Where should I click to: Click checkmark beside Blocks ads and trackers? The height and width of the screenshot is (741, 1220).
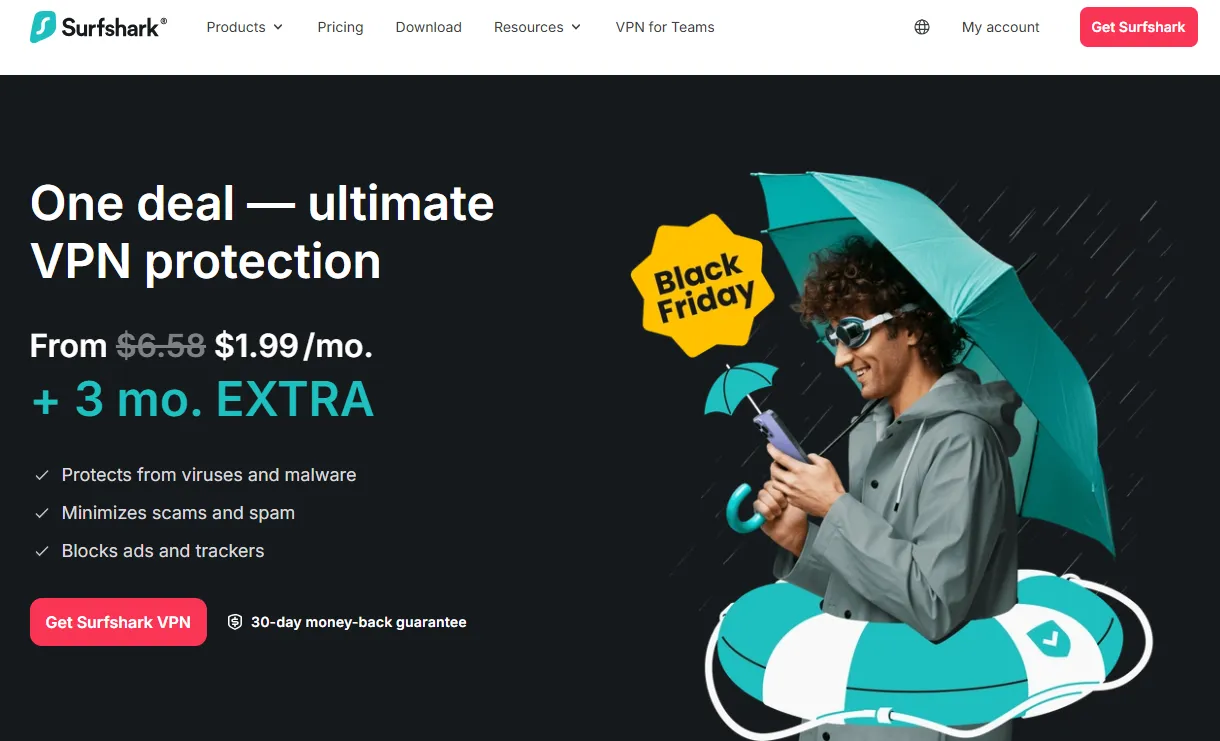[x=42, y=551]
